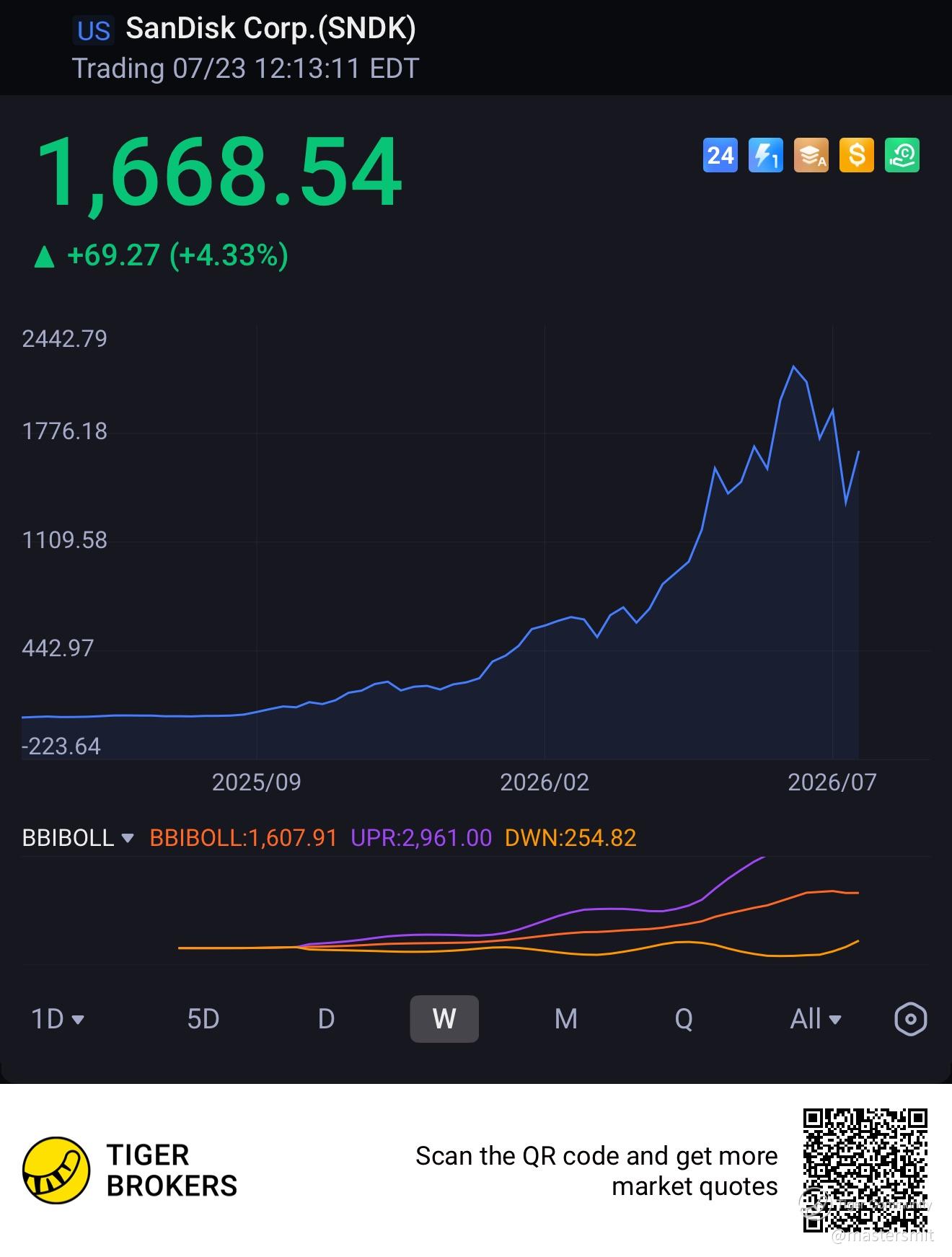Tap the +69.27 (+4.33%) change
This screenshot has height=1257, width=952.
click(x=177, y=255)
